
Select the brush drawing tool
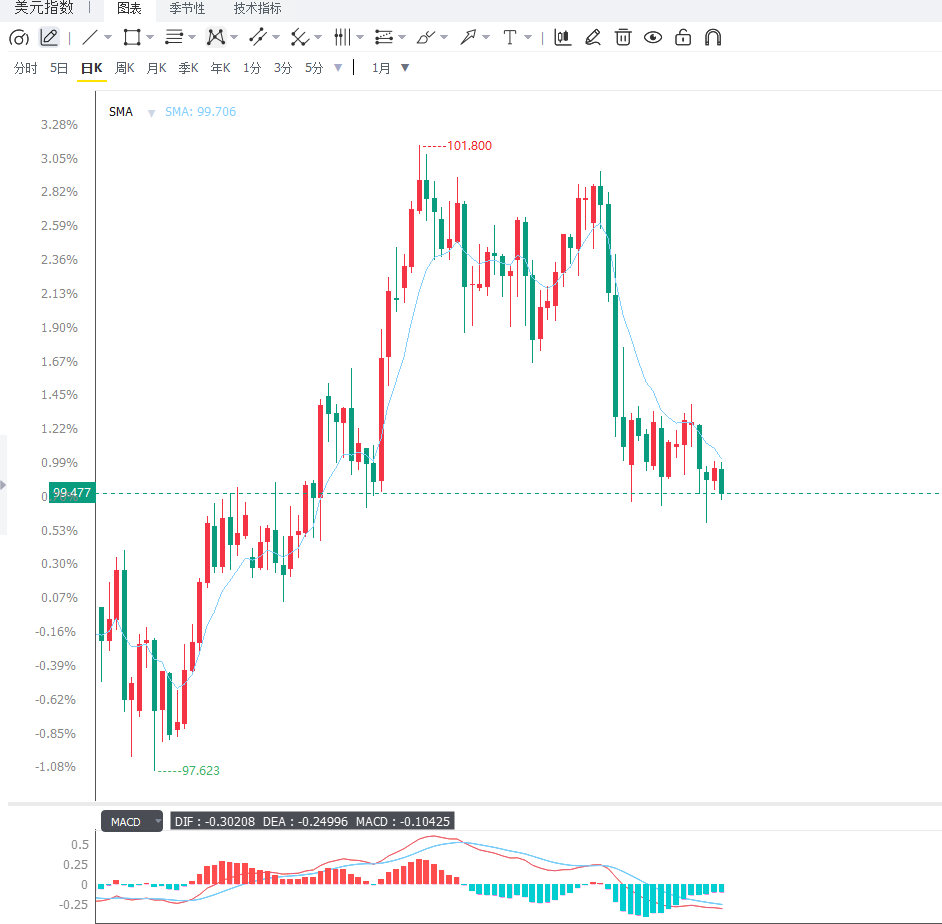click(x=425, y=38)
